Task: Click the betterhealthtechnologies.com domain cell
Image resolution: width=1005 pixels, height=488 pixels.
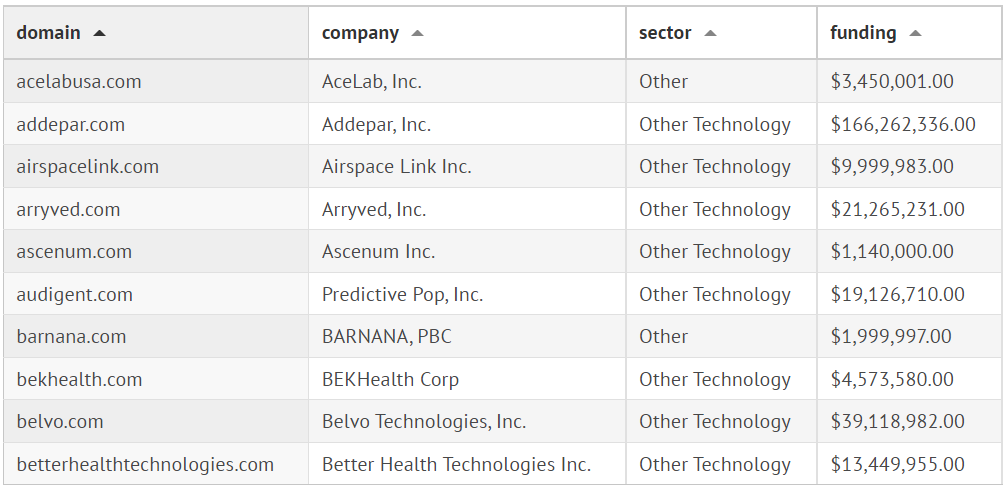Action: (x=145, y=465)
